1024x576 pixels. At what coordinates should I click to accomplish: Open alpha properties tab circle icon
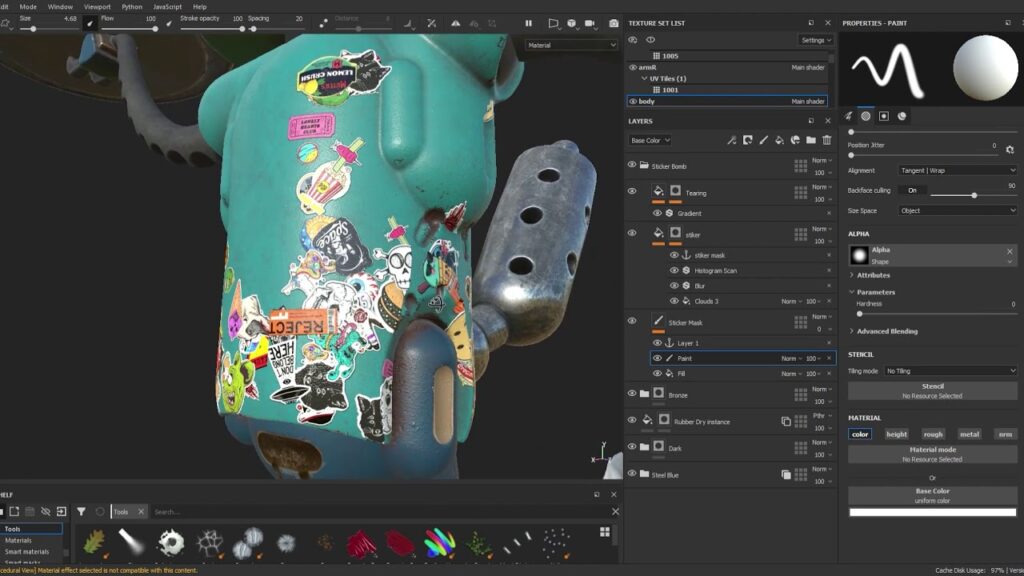click(x=865, y=116)
